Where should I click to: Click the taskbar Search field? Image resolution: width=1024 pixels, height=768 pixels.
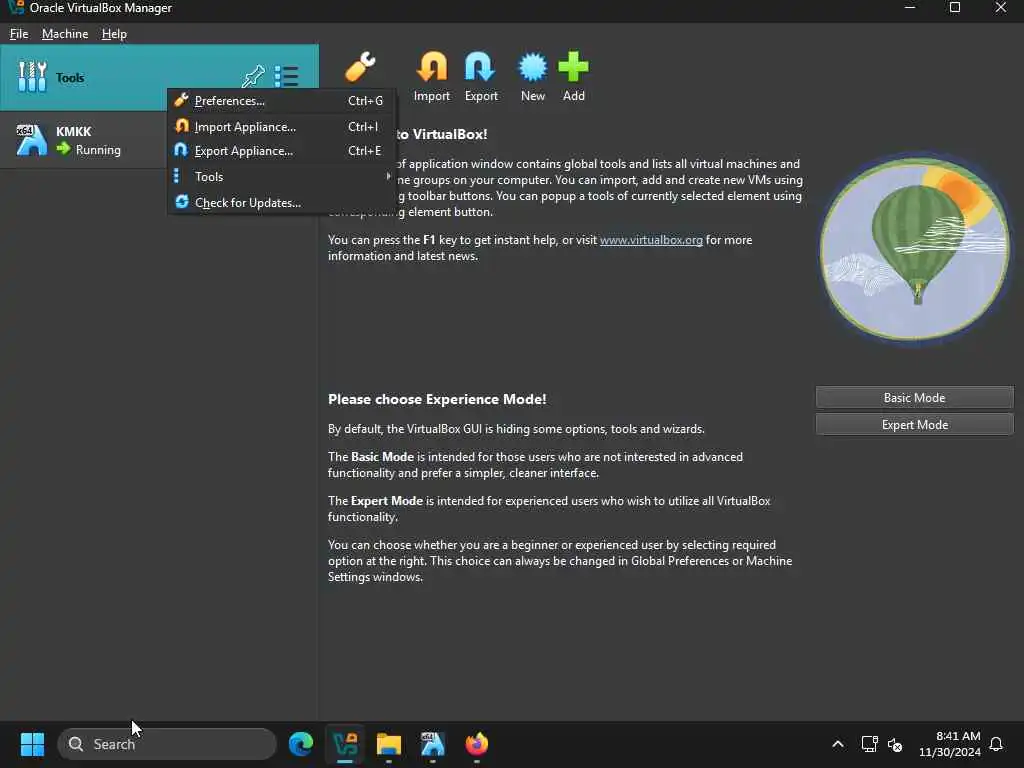[x=167, y=744]
